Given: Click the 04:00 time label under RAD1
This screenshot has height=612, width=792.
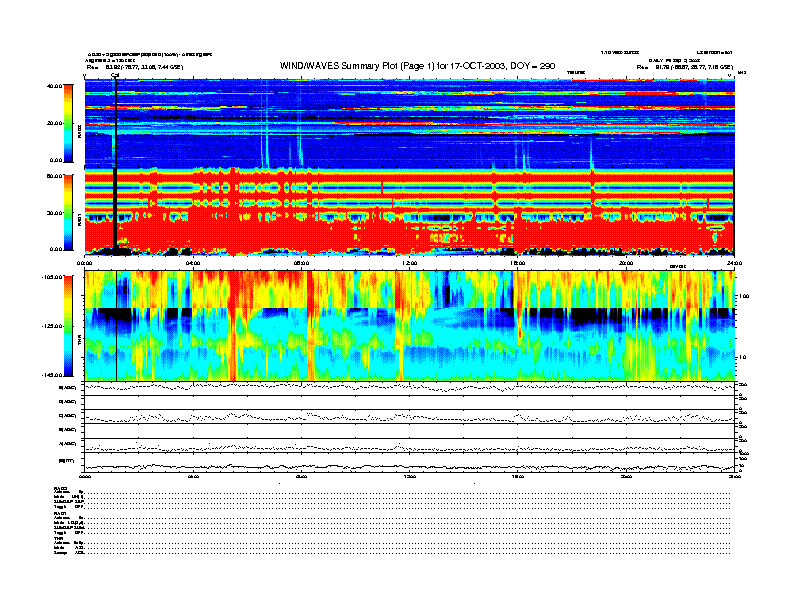Looking at the screenshot, I should point(193,263).
